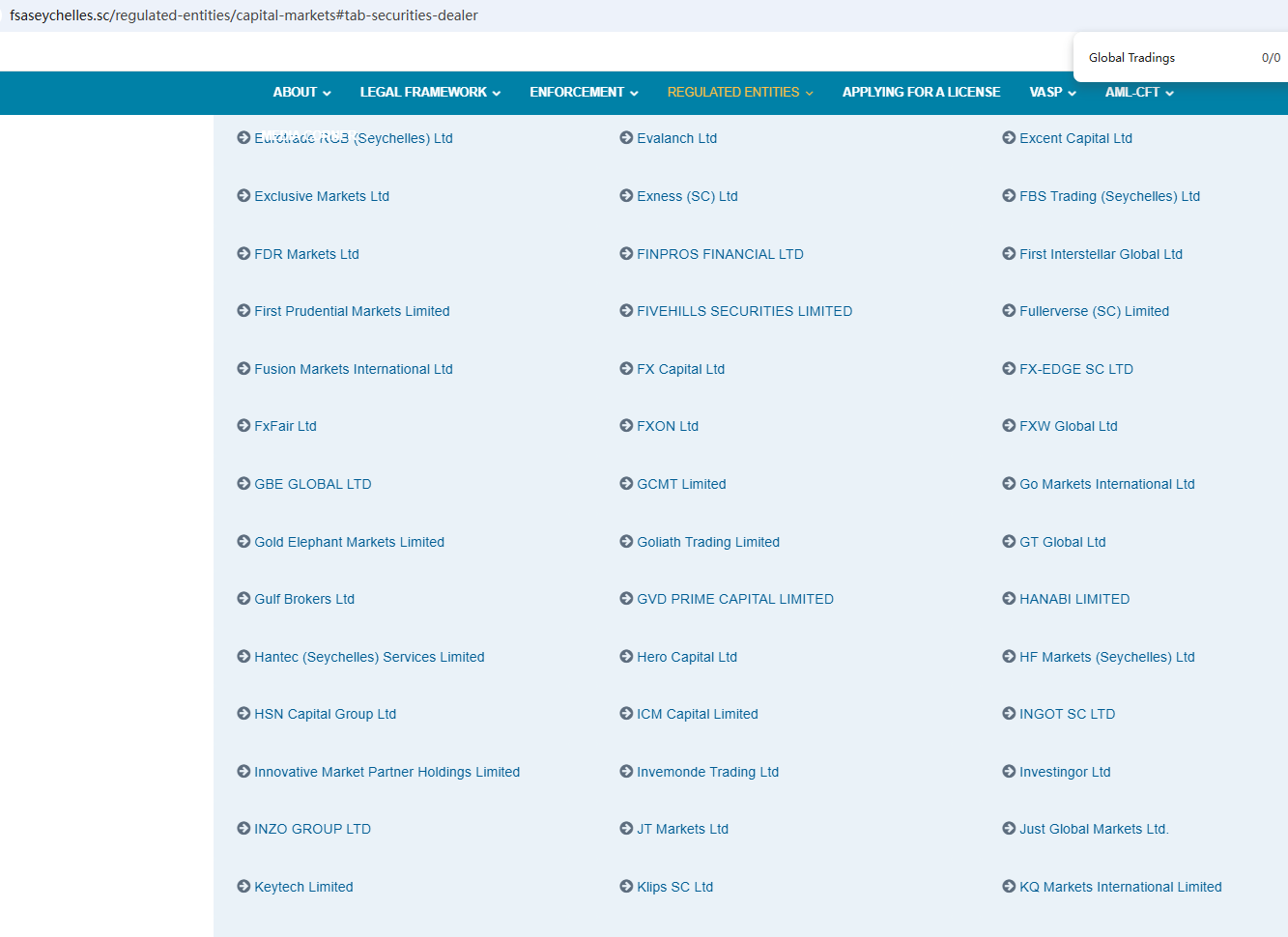Click arrow icon beside Fusion Markets International Ltd

click(x=243, y=369)
